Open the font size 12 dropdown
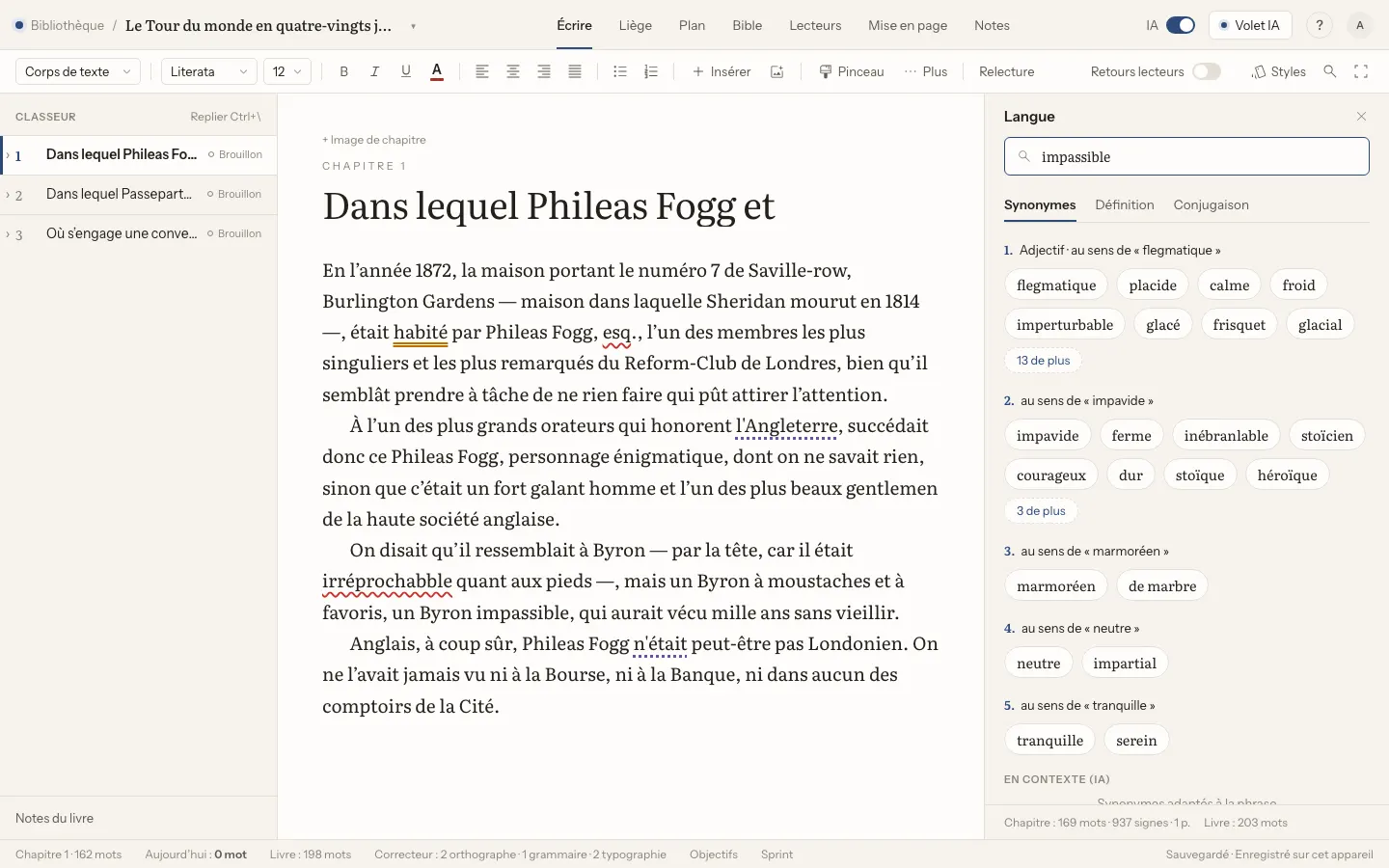This screenshot has width=1389, height=868. pos(287,71)
